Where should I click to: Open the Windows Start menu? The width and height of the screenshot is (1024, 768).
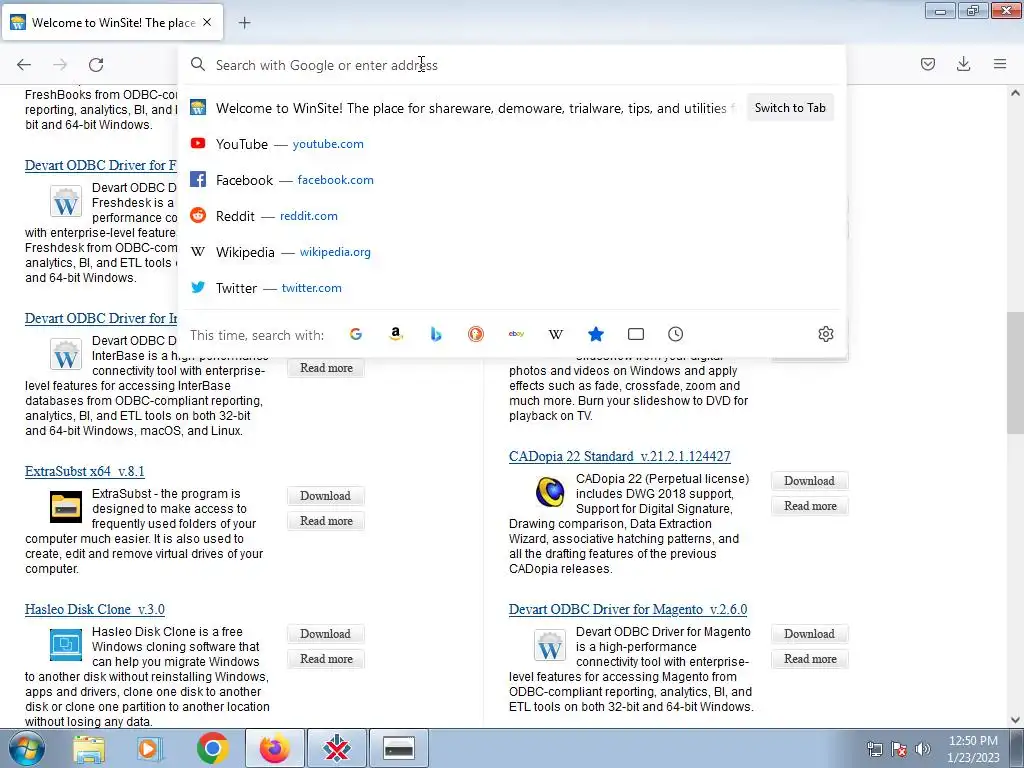click(27, 748)
